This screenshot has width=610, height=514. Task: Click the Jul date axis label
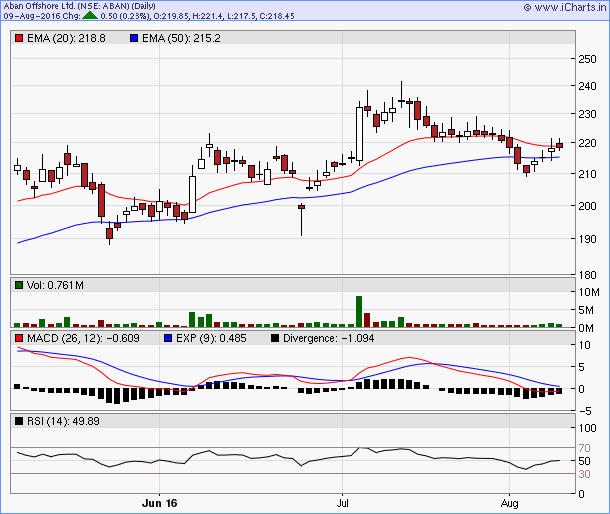click(x=342, y=503)
